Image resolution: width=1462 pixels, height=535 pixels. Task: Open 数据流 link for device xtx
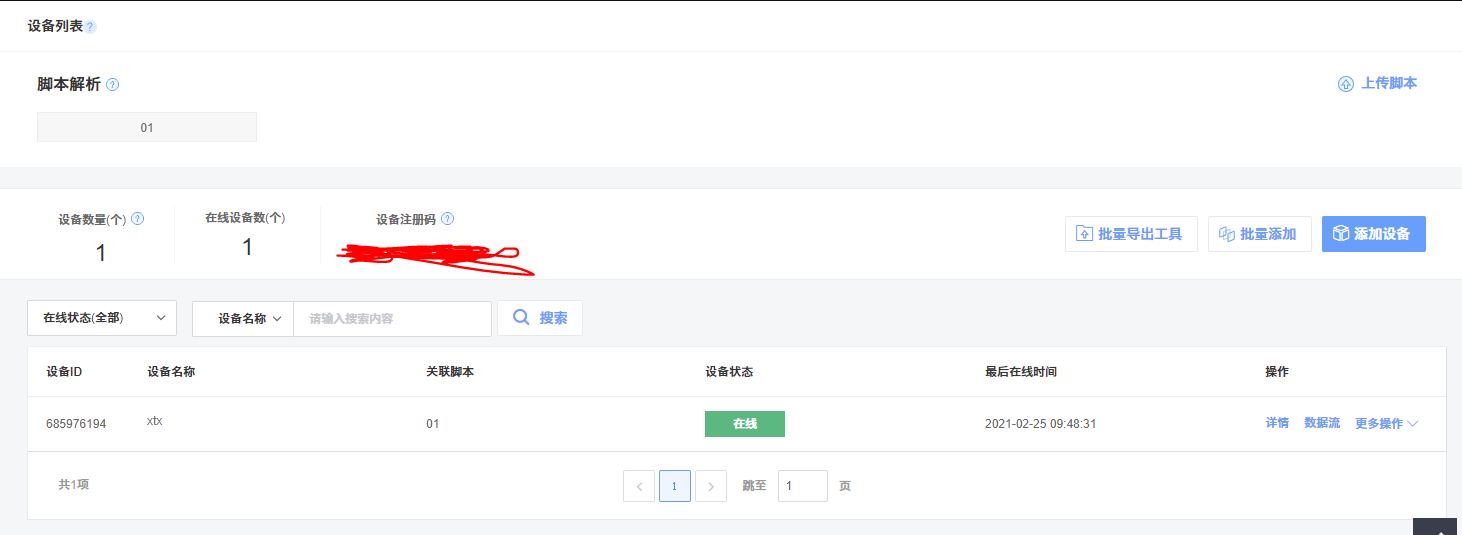pyautogui.click(x=1321, y=424)
